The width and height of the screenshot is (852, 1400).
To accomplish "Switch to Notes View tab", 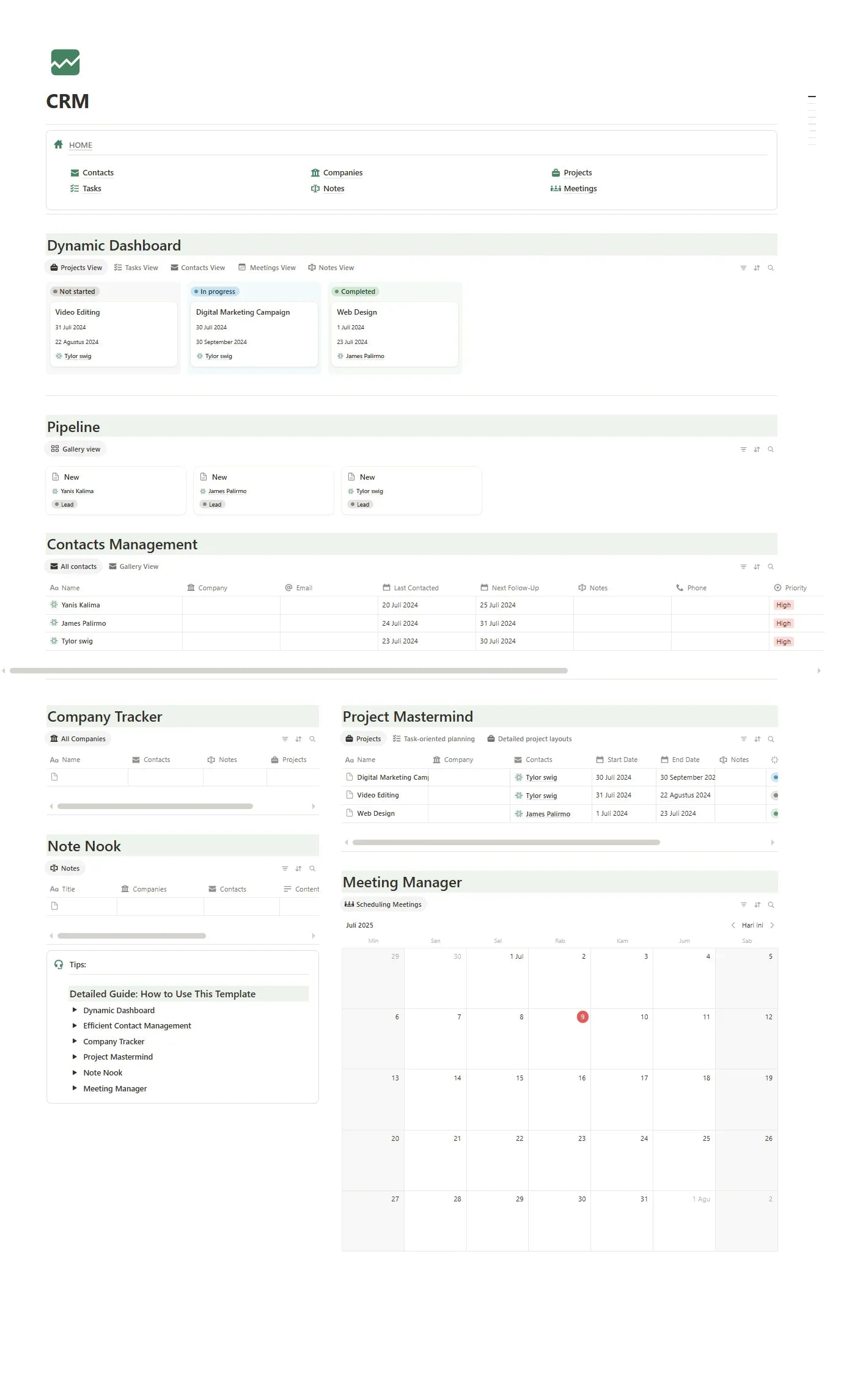I will (x=331, y=268).
